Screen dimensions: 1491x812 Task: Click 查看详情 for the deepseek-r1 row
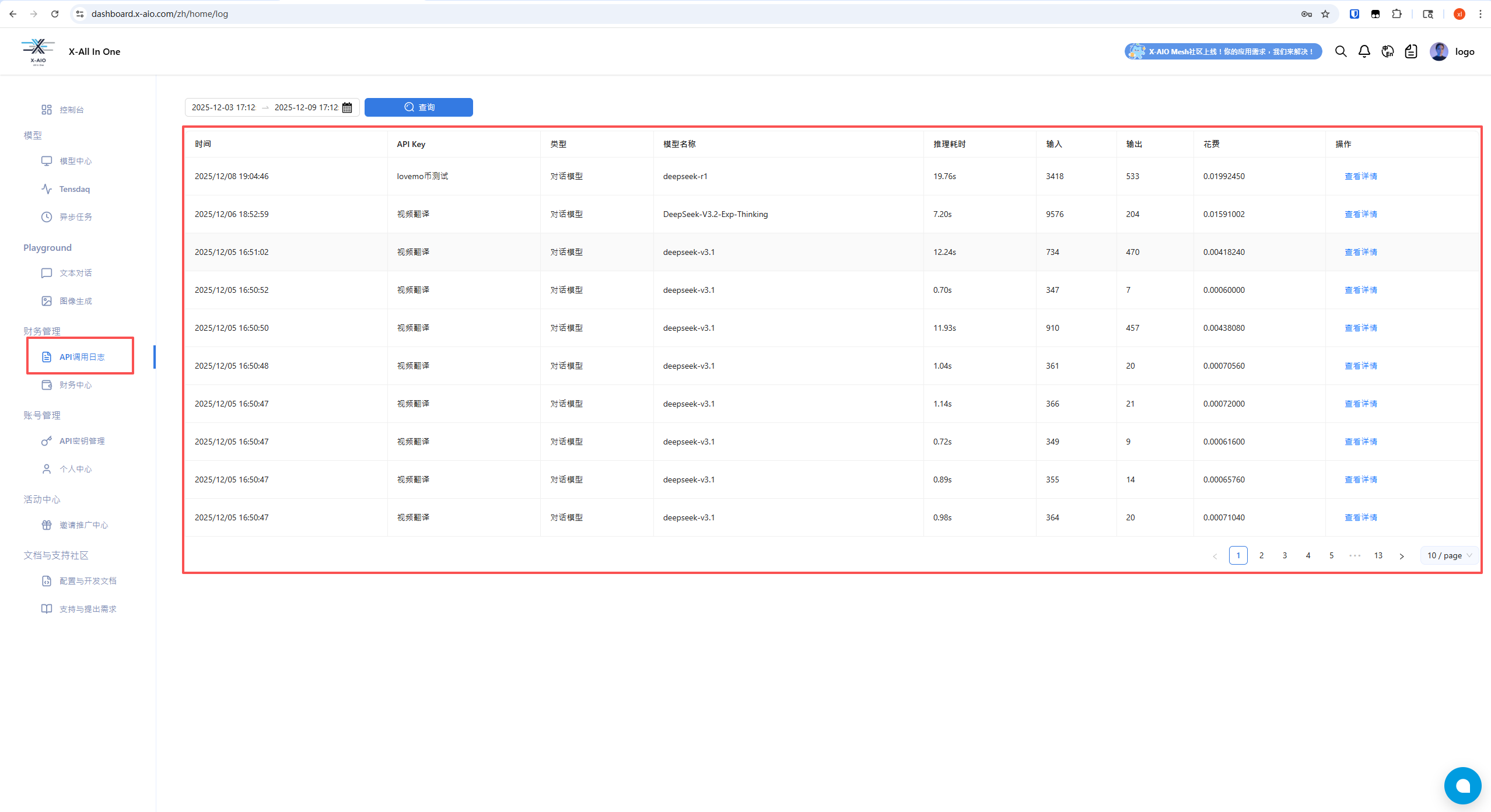pos(1360,176)
